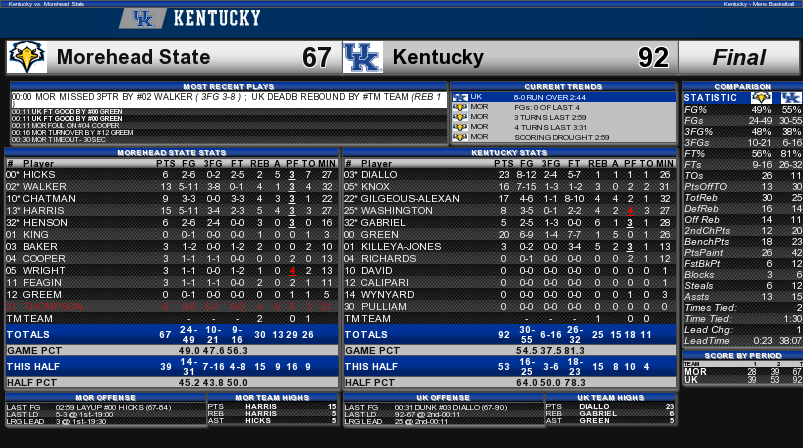The height and width of the screenshot is (448, 803).
Task: Click the Score By Period header
Action: [743, 355]
